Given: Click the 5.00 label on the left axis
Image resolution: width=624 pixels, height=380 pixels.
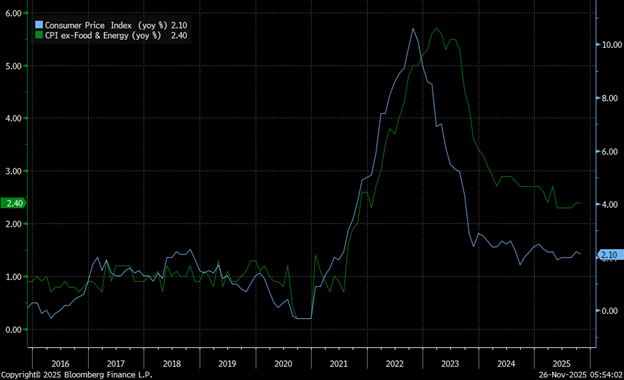Looking at the screenshot, I should 13,66.
